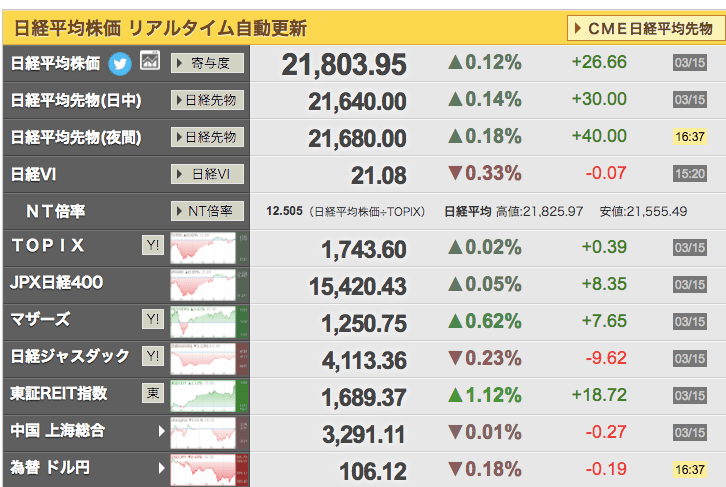This screenshot has width=726, height=487.
Task: Open the 為替 ドル円 mini chart
Action: pos(209,470)
